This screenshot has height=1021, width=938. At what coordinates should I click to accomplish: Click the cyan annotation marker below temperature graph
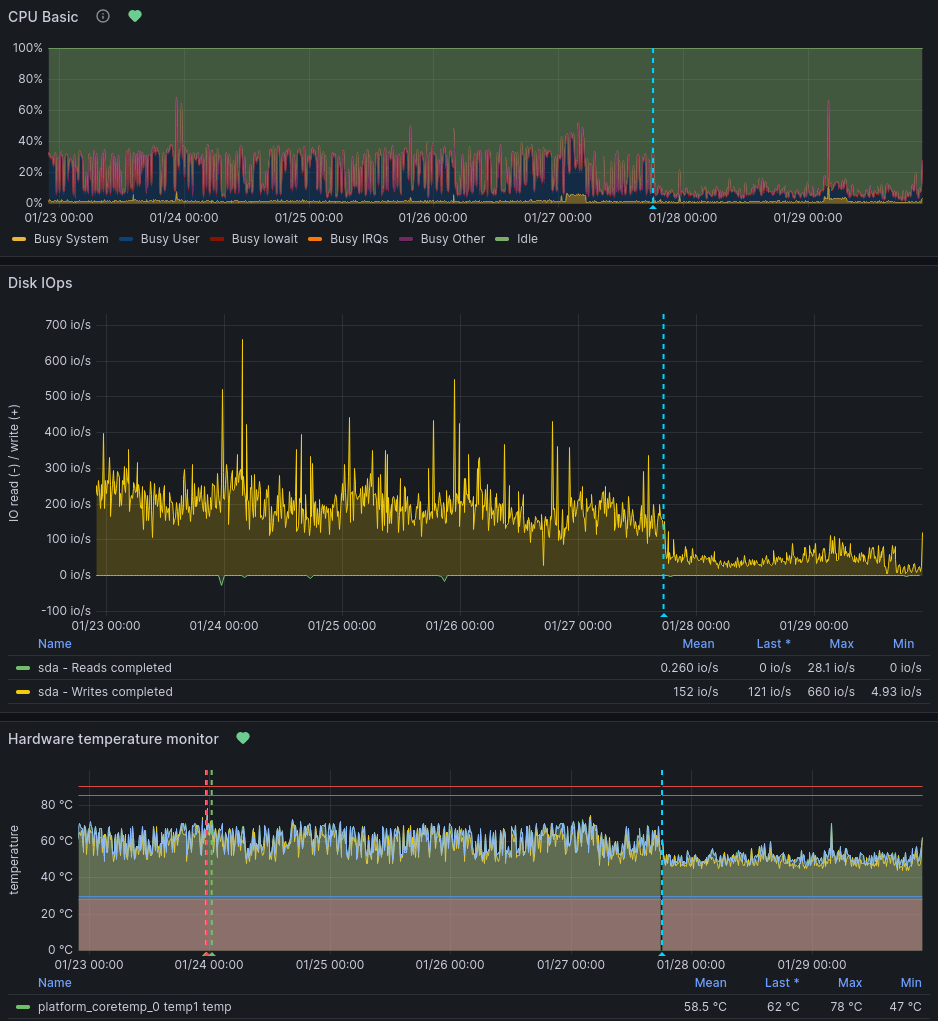point(662,954)
